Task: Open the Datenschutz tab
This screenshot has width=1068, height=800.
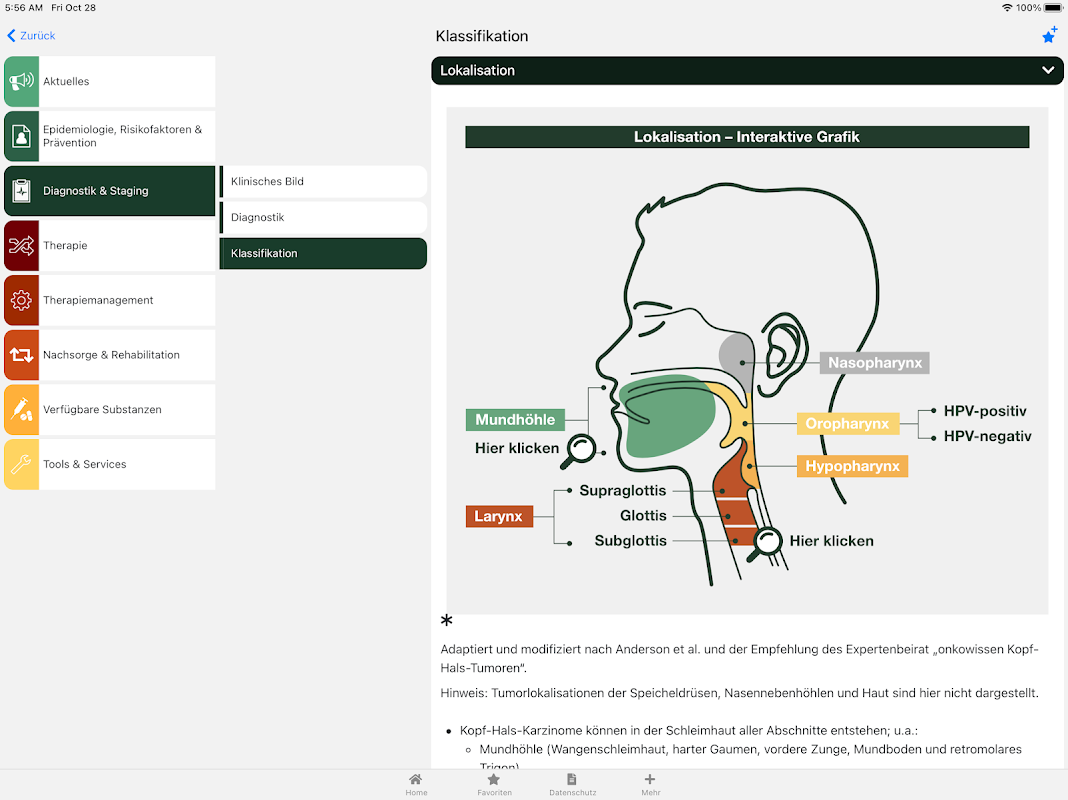Action: tap(572, 784)
